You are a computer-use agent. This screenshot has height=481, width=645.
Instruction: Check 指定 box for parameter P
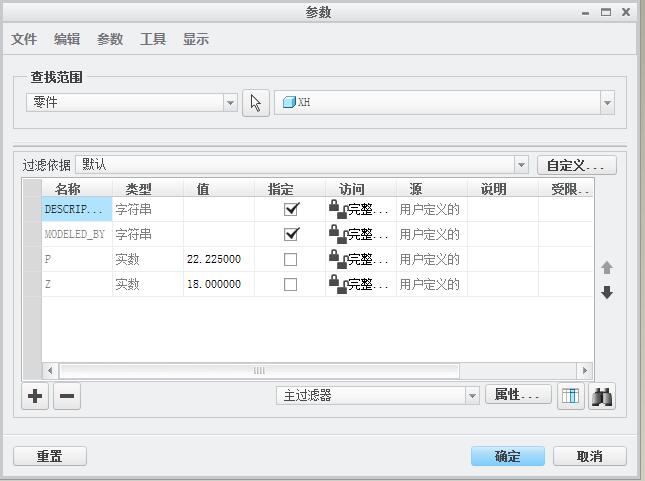click(x=290, y=260)
